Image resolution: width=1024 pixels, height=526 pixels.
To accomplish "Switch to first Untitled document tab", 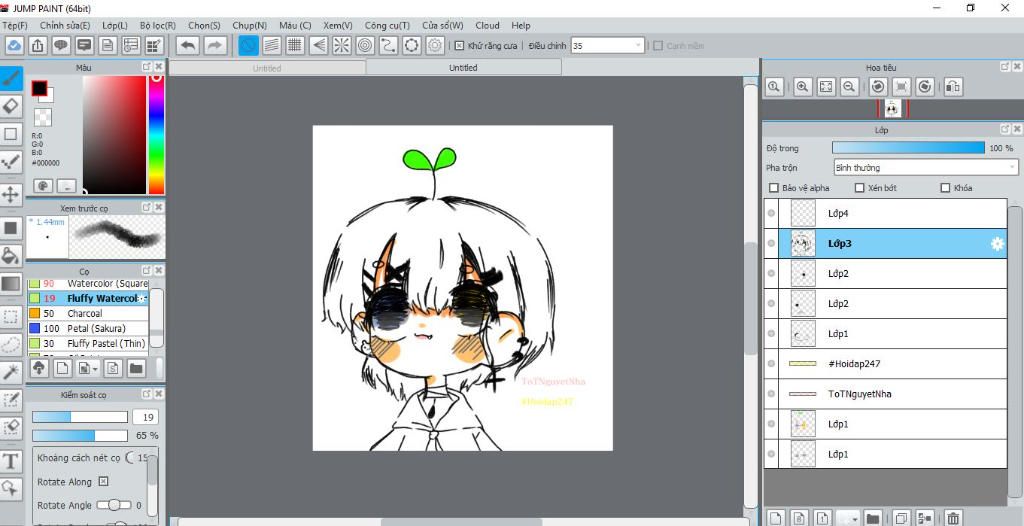I will click(x=267, y=68).
